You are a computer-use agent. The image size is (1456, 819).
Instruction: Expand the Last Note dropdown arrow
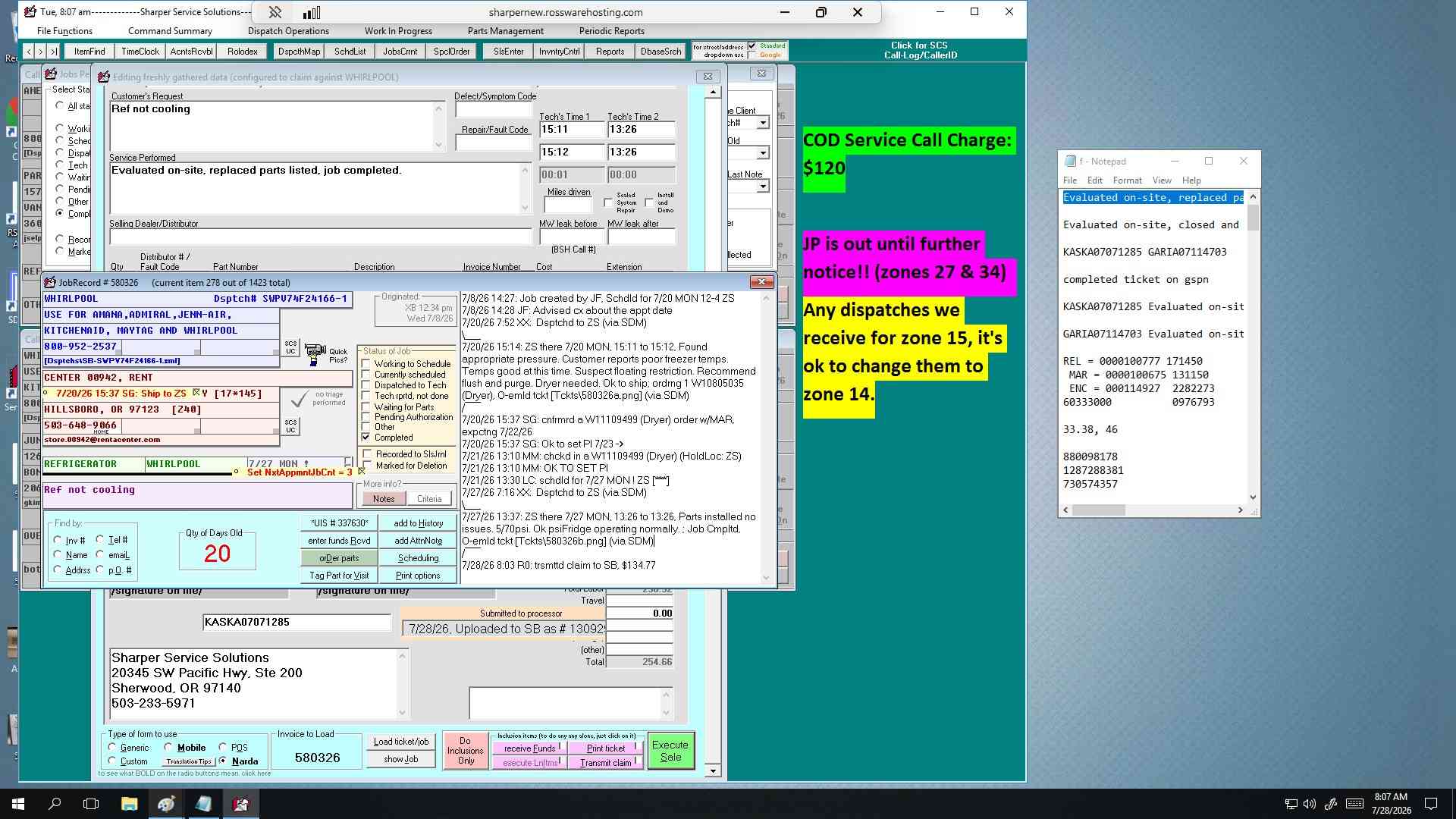(763, 187)
